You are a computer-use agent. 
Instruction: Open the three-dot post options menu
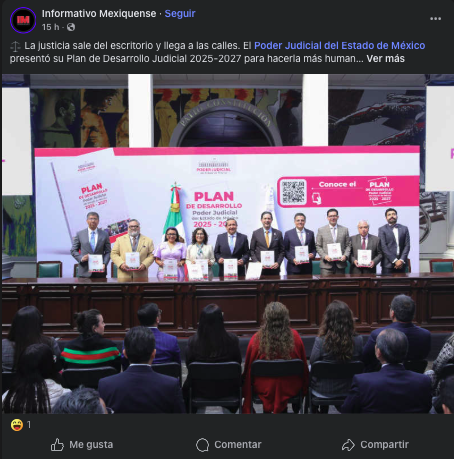435,19
